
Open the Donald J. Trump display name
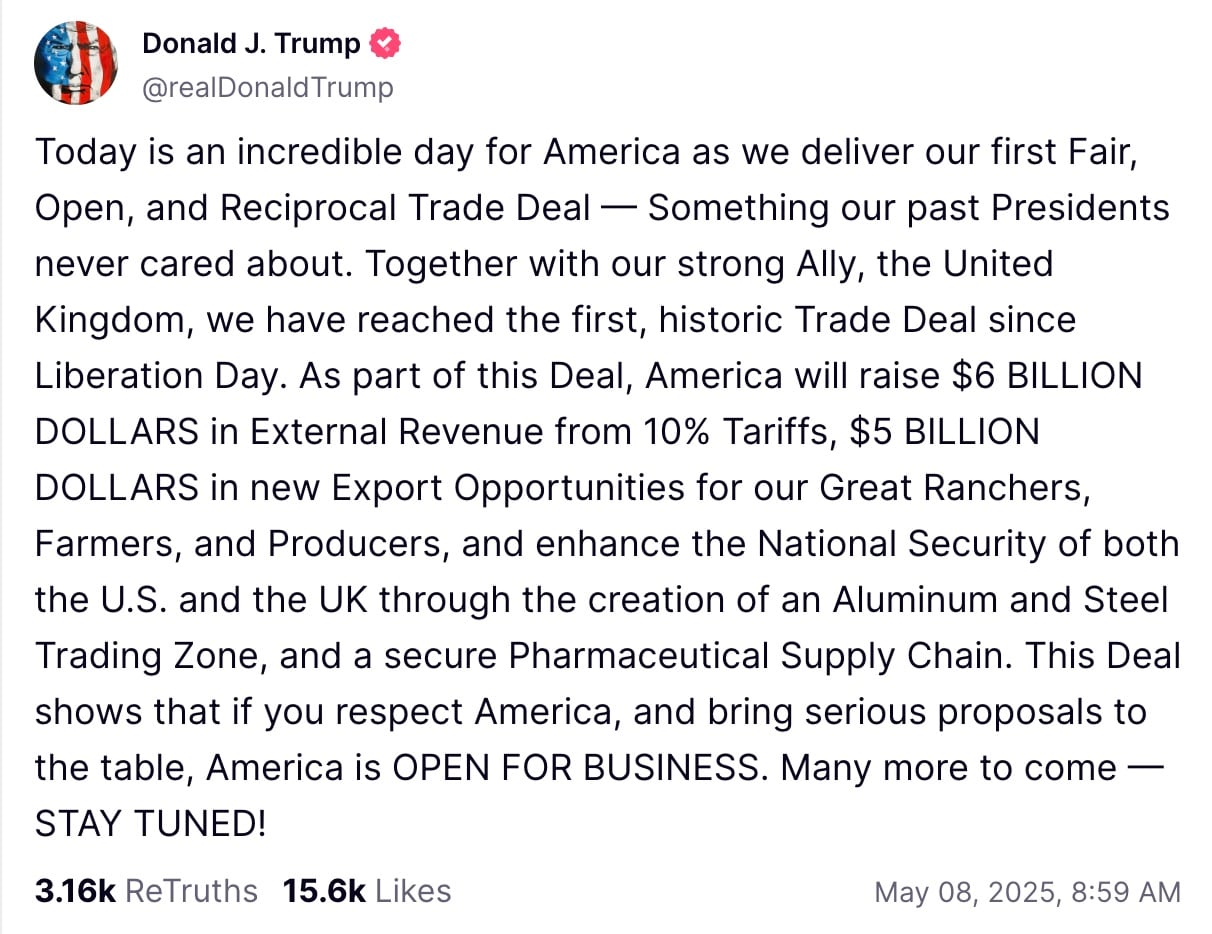251,44
